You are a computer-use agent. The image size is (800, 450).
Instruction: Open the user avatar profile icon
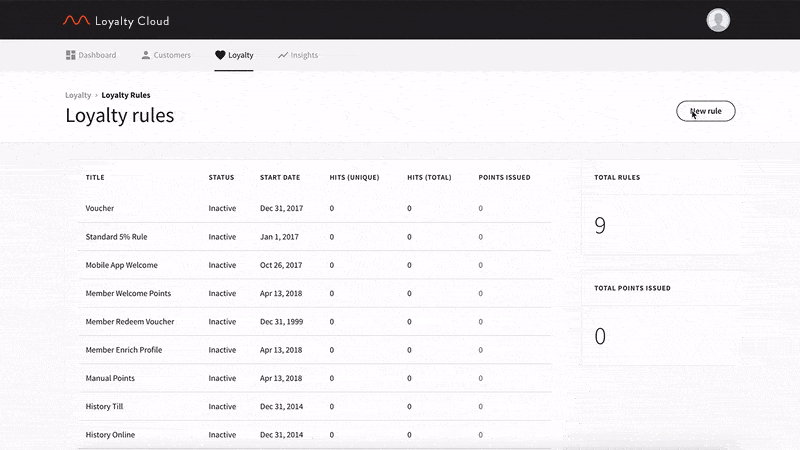click(x=718, y=20)
